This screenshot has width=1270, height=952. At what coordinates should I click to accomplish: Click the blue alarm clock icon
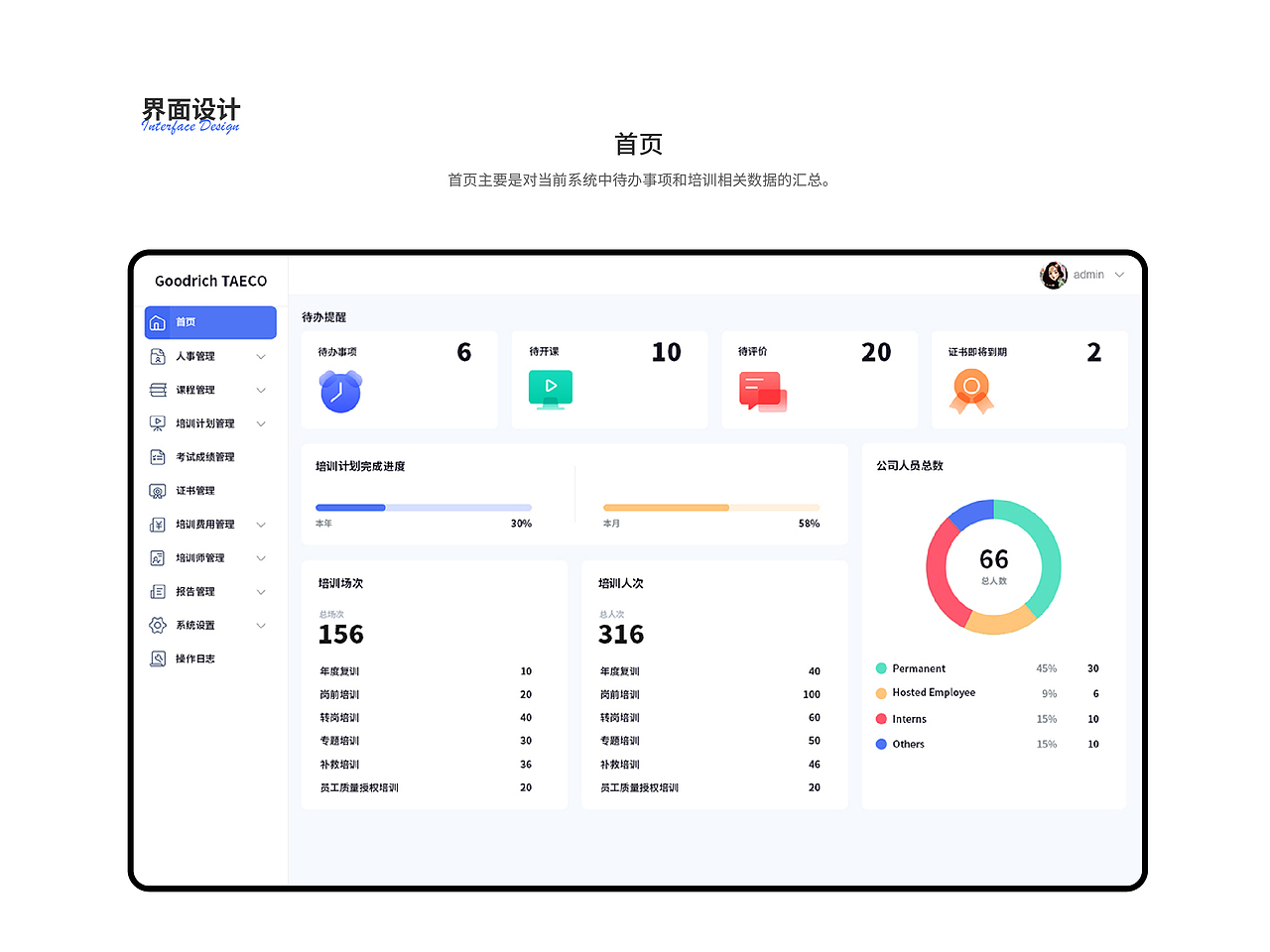pos(340,391)
